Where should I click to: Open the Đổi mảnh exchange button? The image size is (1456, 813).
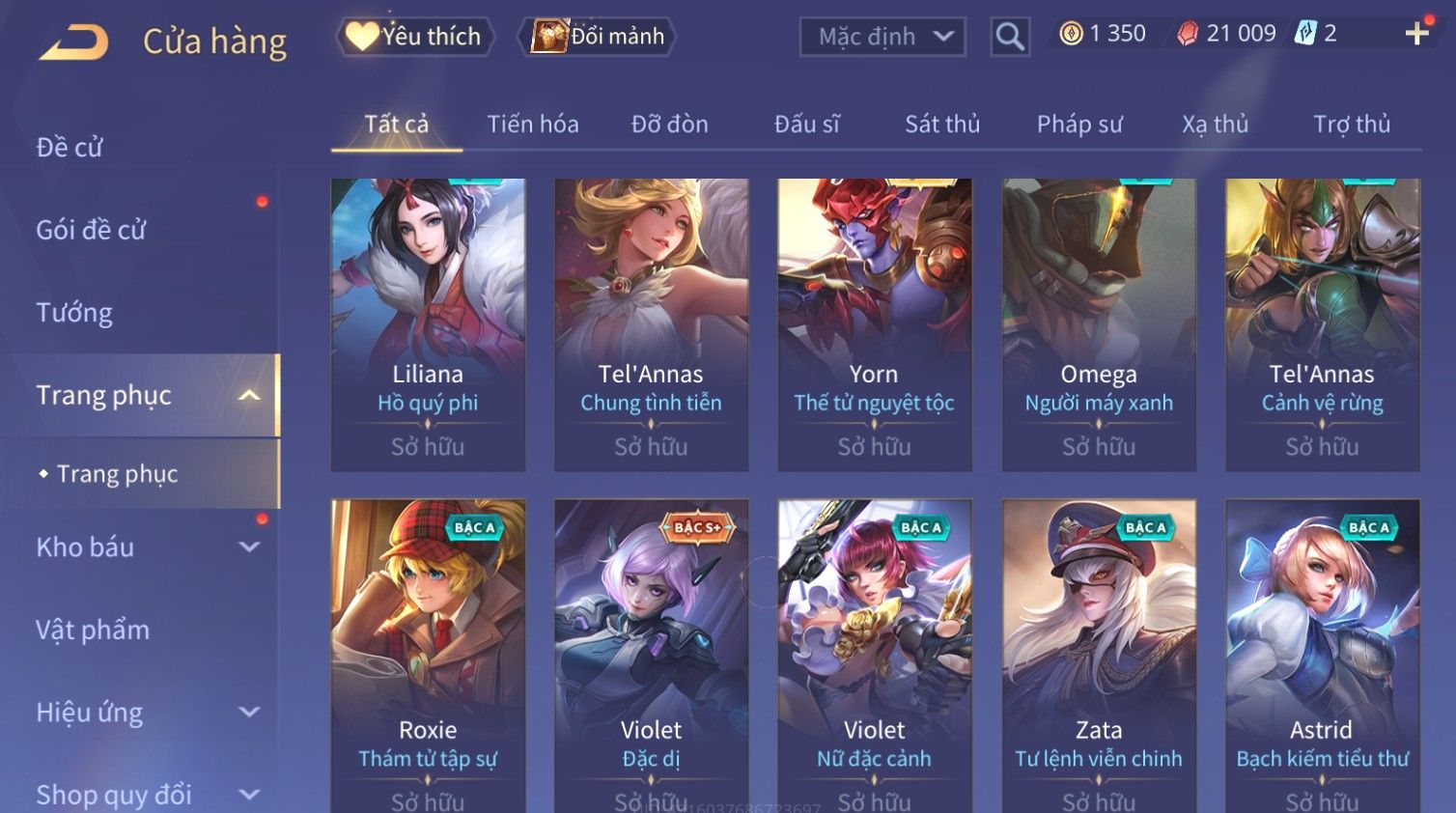point(598,37)
